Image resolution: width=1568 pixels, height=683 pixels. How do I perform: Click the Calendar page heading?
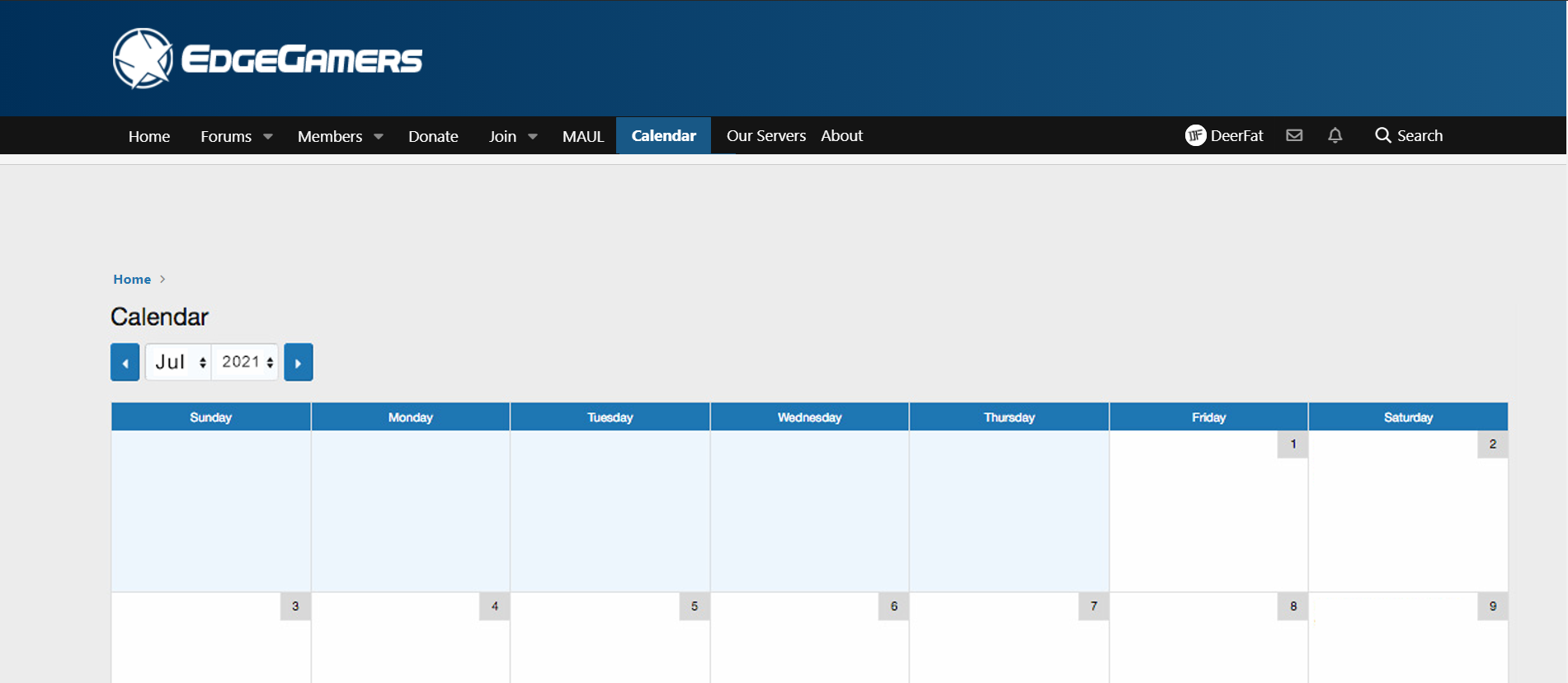(159, 317)
